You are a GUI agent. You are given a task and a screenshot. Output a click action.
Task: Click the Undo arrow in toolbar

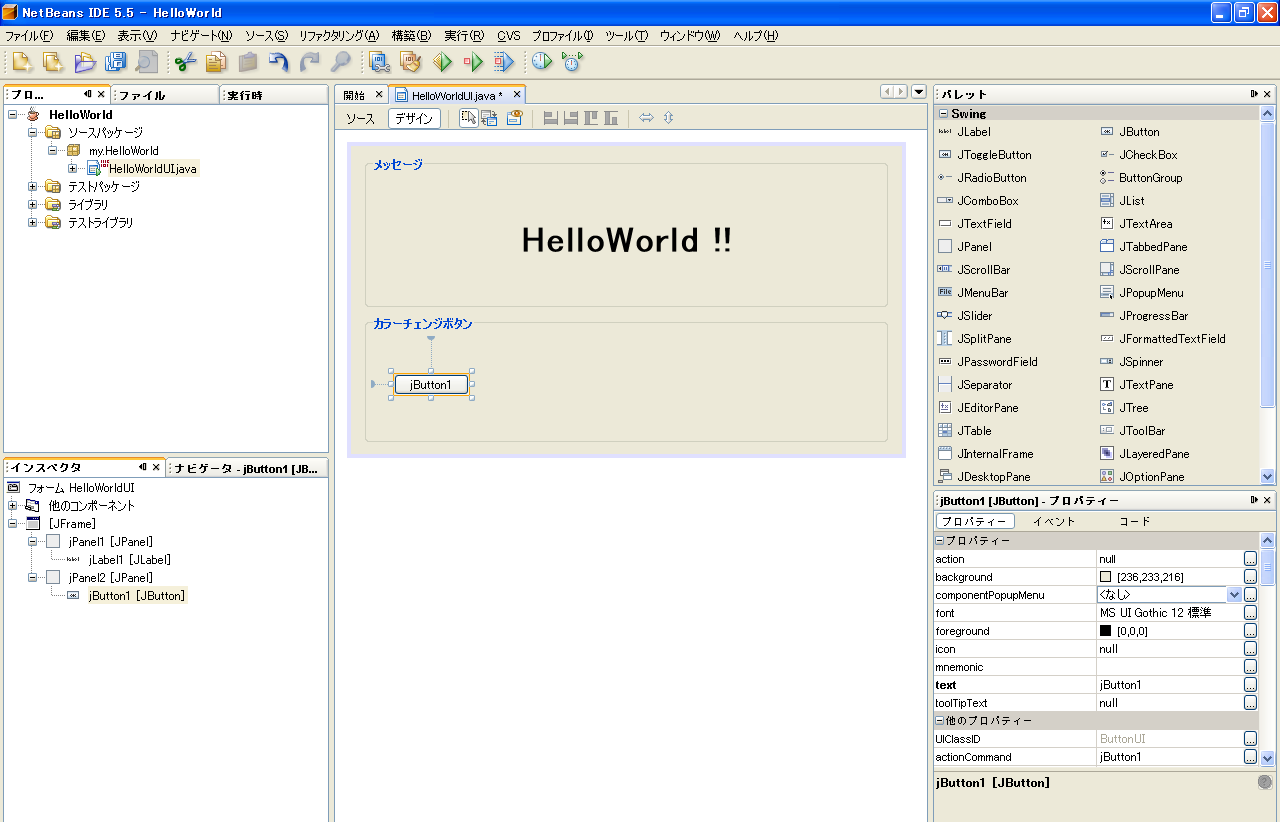[x=279, y=62]
